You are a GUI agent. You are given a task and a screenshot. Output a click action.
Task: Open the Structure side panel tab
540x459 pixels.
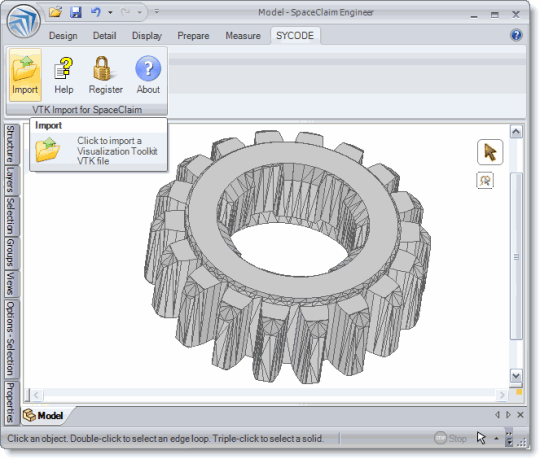[x=11, y=144]
